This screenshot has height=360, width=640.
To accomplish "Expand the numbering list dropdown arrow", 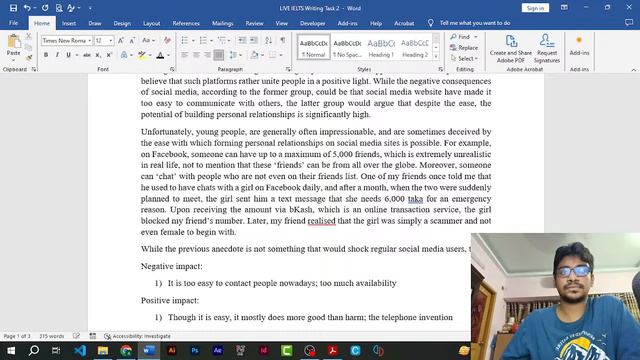I will tap(211, 40).
